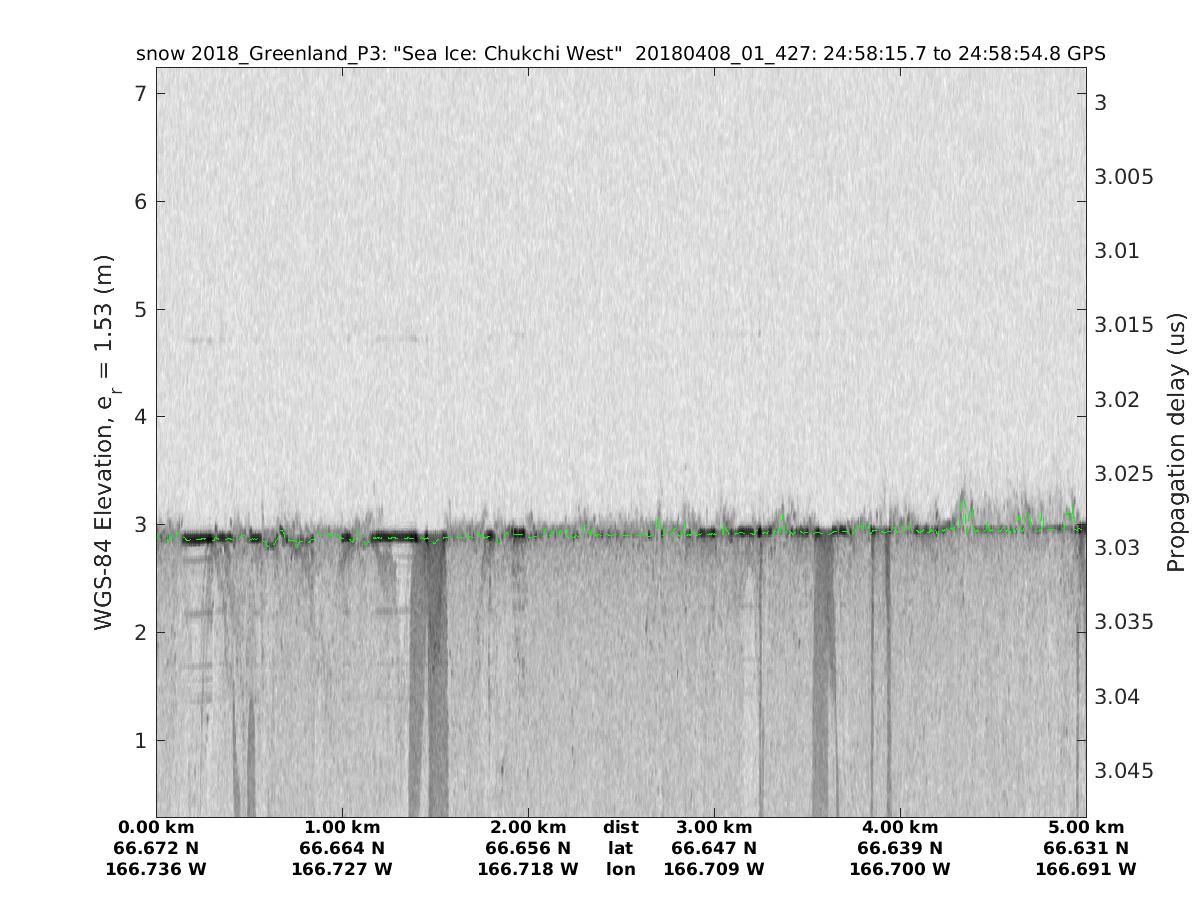Click the '0.00 km' distance label
The width and height of the screenshot is (1200, 900).
click(156, 828)
